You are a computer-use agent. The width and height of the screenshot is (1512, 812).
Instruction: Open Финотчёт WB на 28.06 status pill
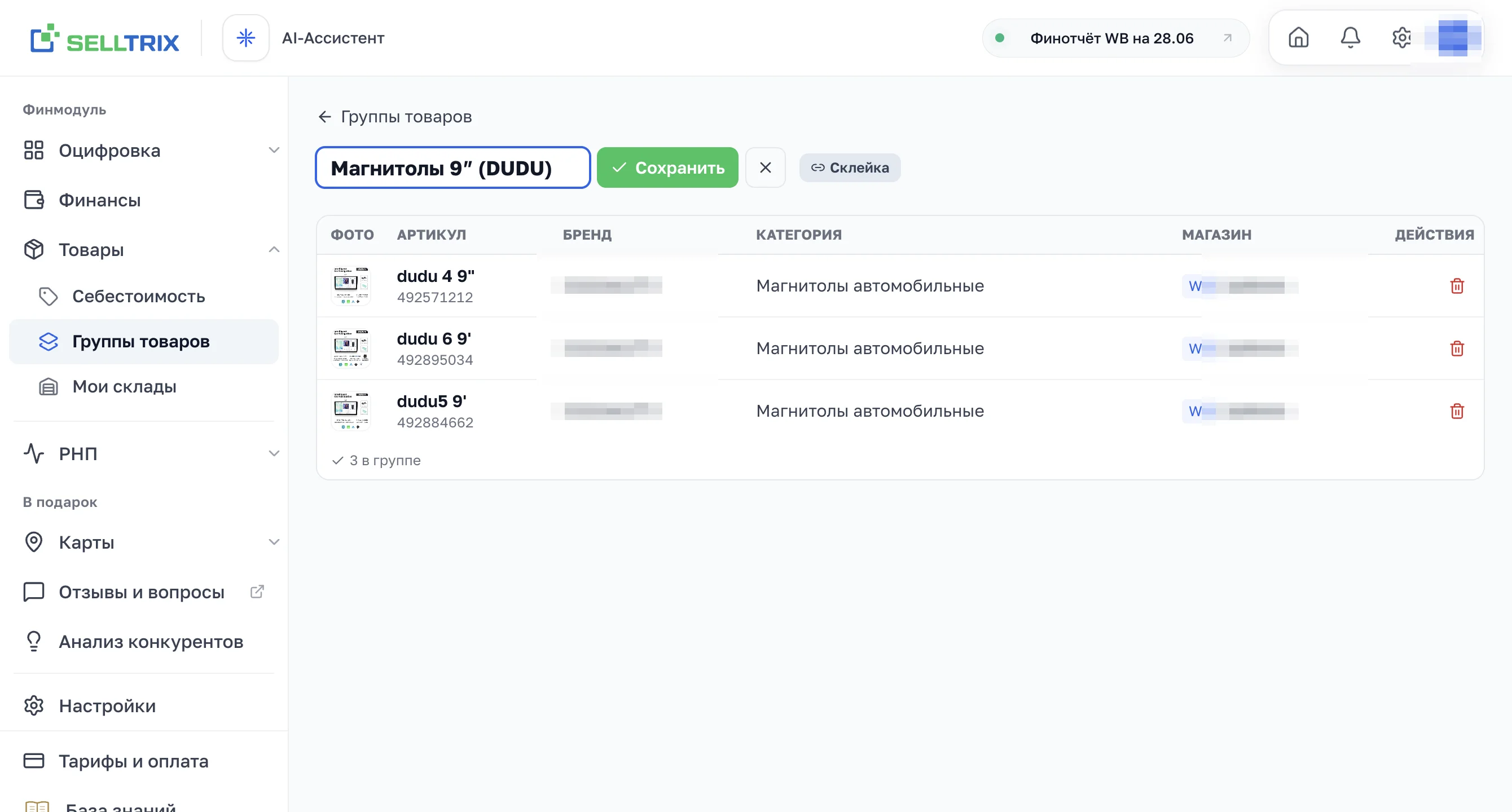coord(1115,38)
